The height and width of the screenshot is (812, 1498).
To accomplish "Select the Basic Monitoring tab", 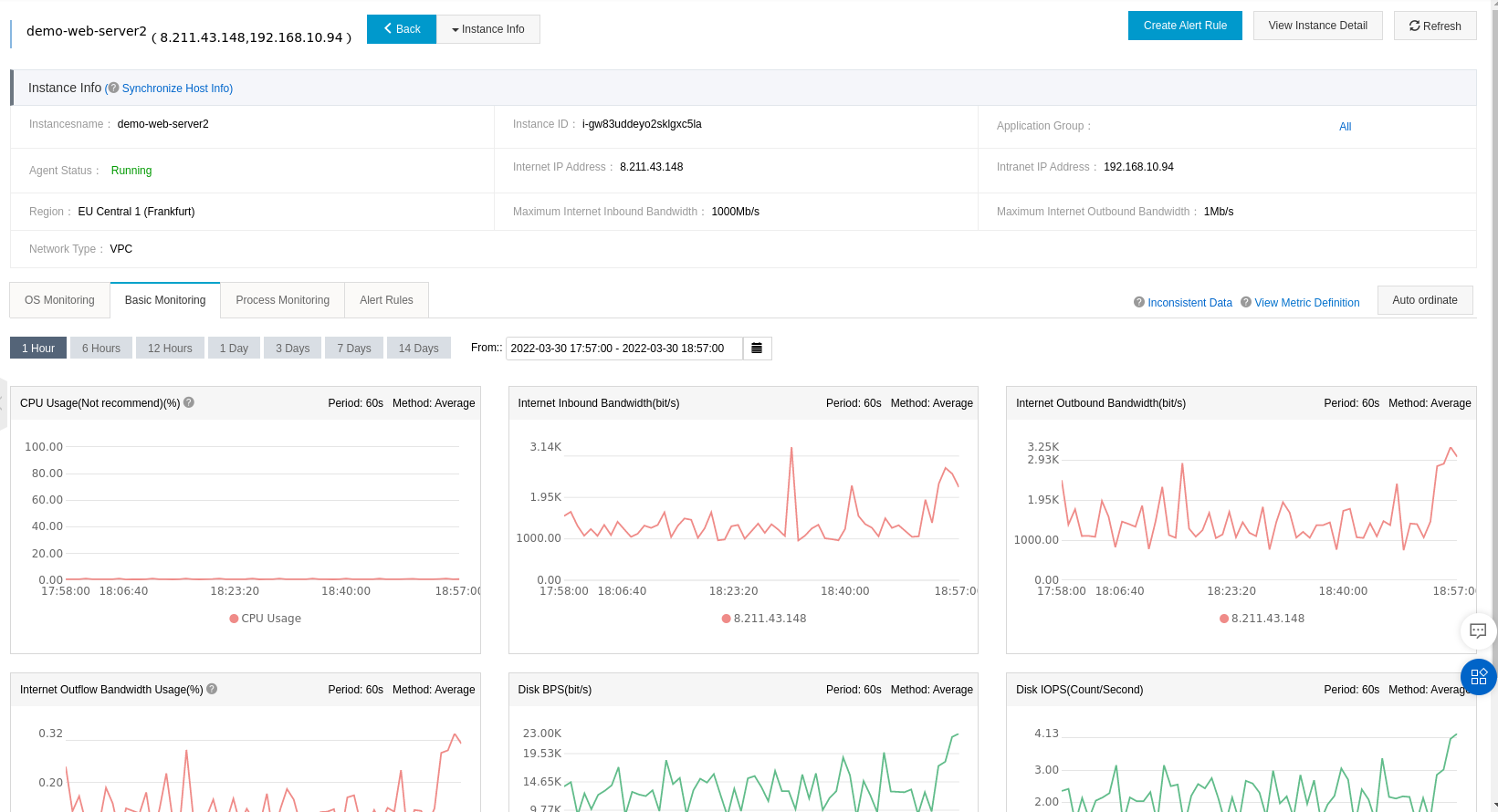I will (165, 300).
